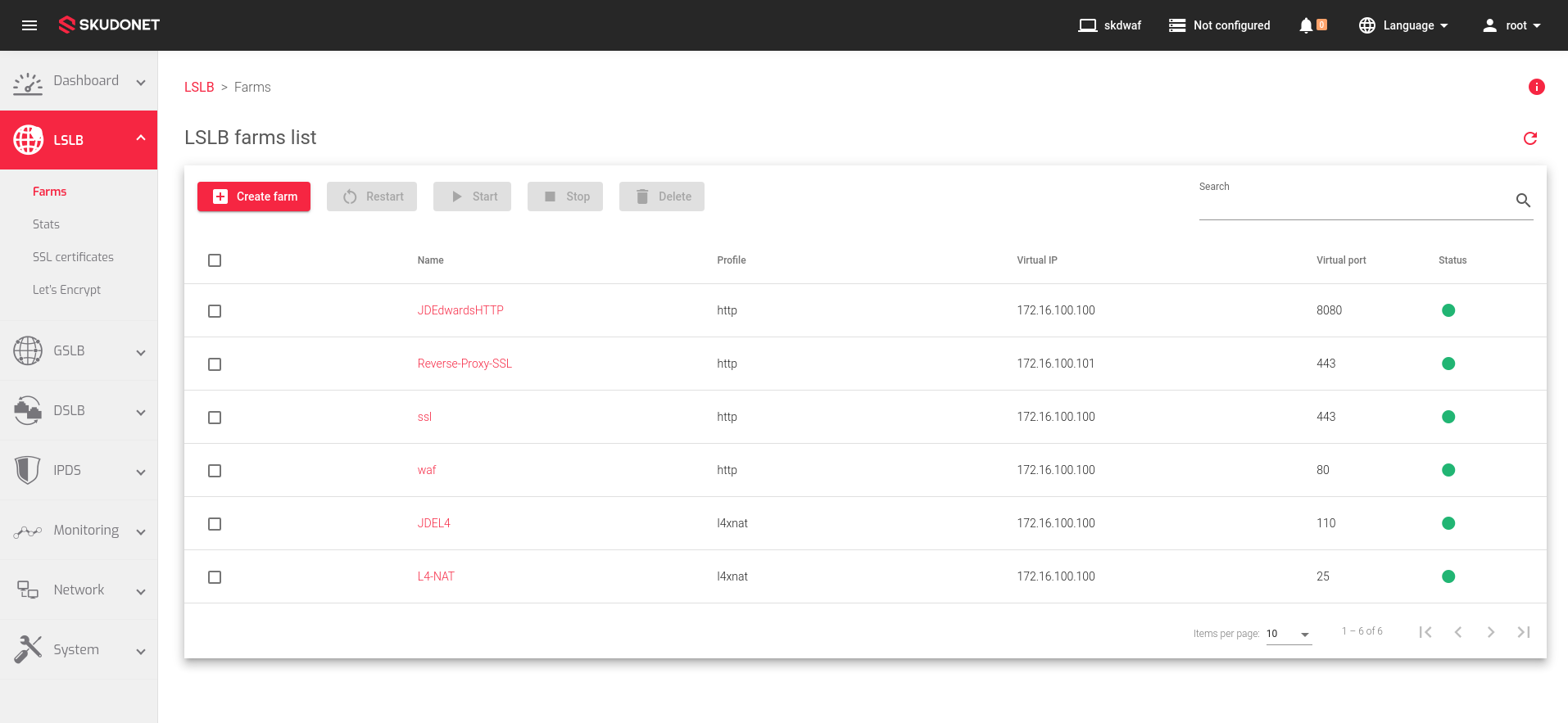Open the JDEL4 farm link
Viewport: 1568px width, 723px height.
click(x=434, y=523)
